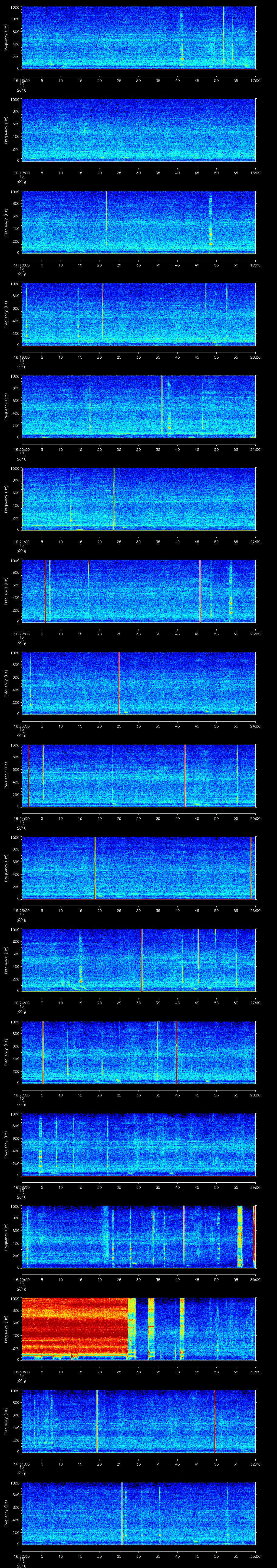277x1568 pixels.
Task: Click Frequency (Hz) axis label of 16:32:00 spectrogram
Action: (6, 1513)
